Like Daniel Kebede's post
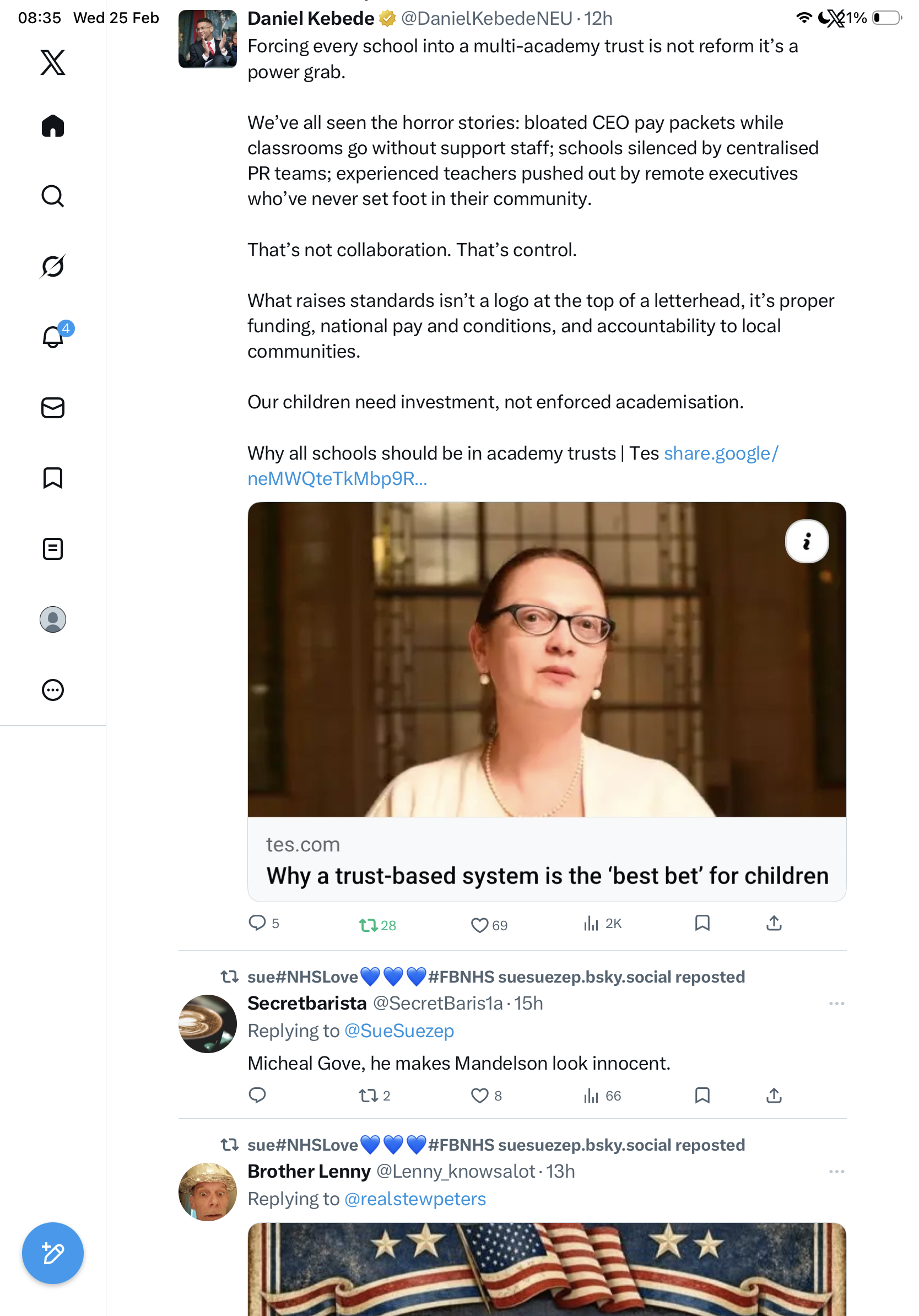 click(x=479, y=925)
